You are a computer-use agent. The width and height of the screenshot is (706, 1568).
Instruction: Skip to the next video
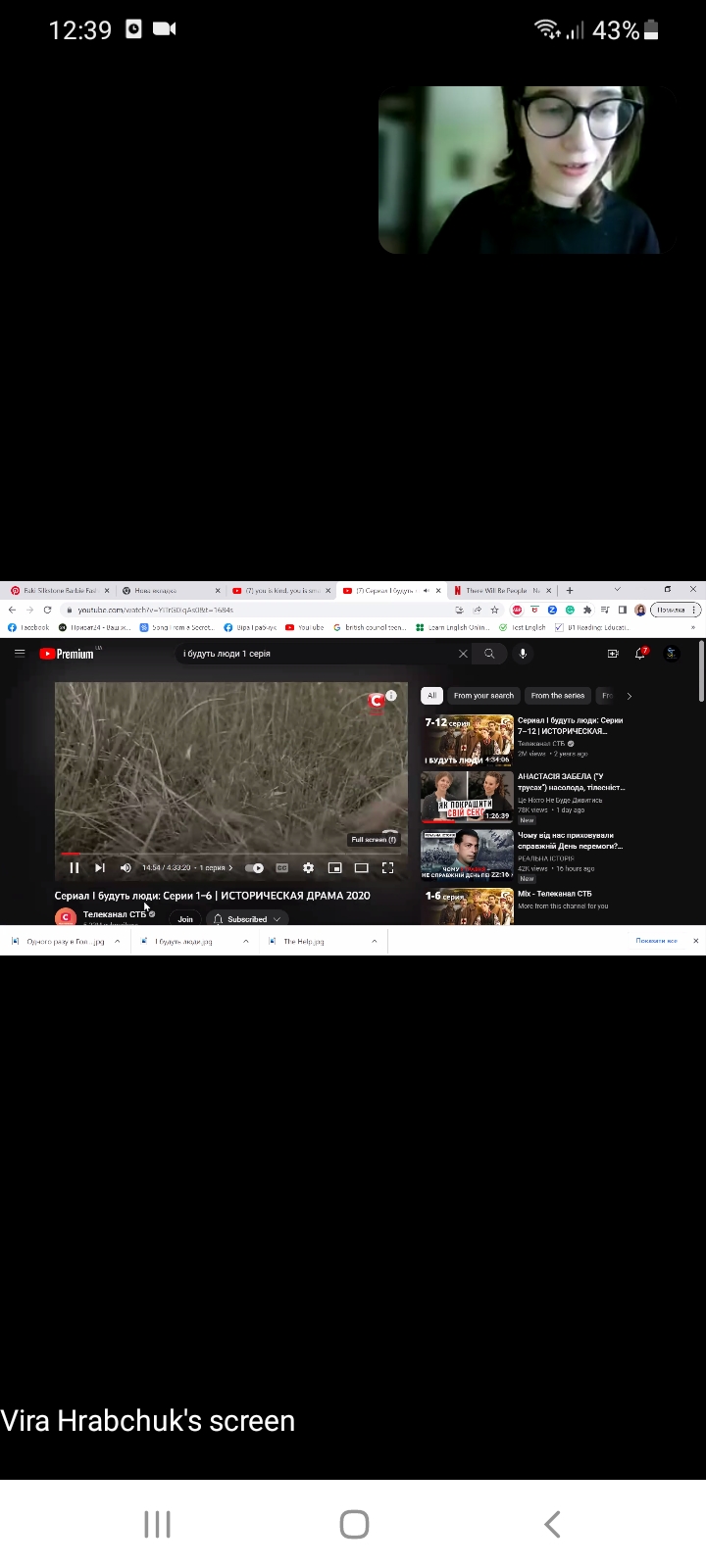(99, 867)
